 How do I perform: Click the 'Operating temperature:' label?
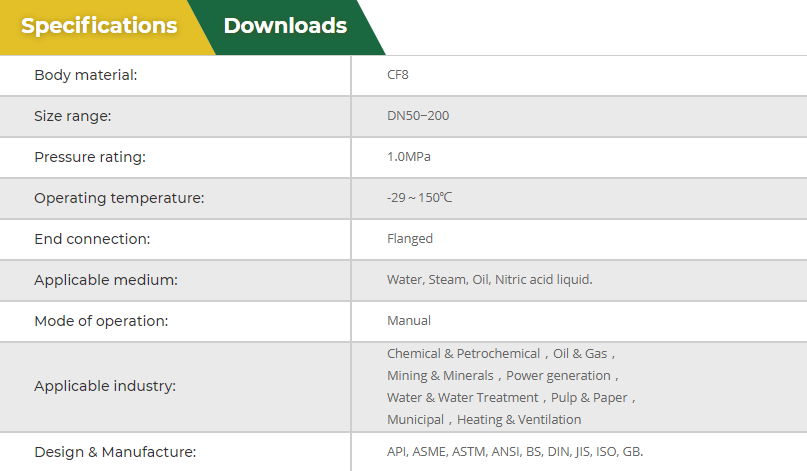click(x=119, y=198)
